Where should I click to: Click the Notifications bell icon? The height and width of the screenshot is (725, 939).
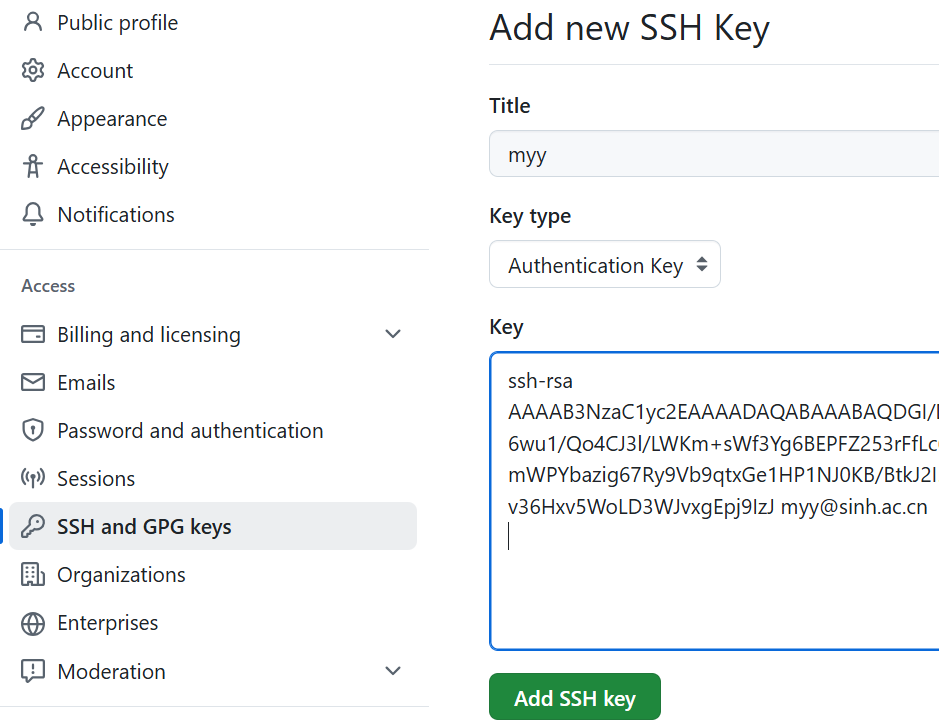31,214
